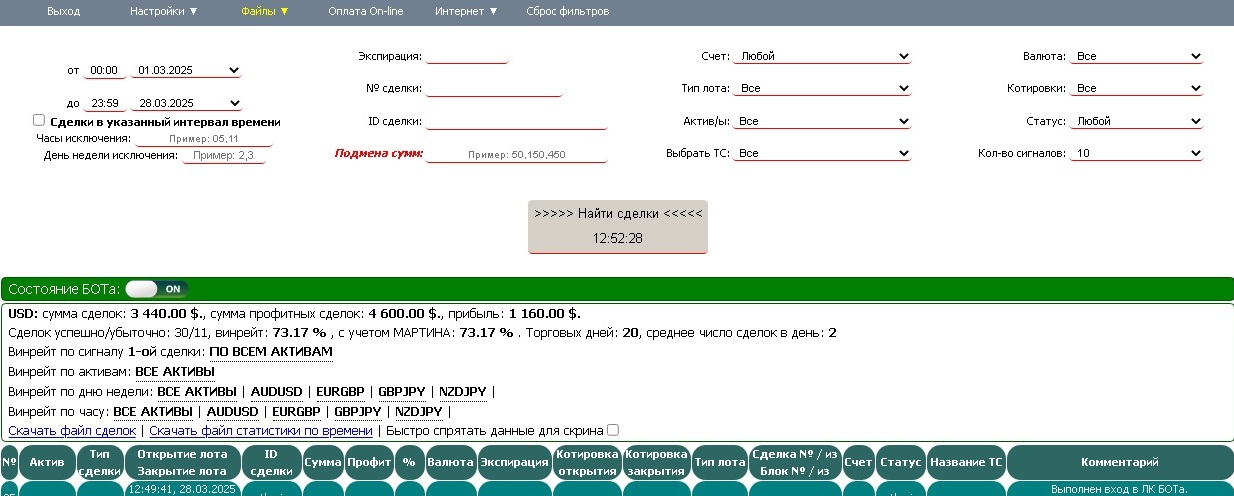This screenshot has width=1234, height=496.
Task: Select EURGBP in Винрейт по часу
Action: (x=297, y=411)
